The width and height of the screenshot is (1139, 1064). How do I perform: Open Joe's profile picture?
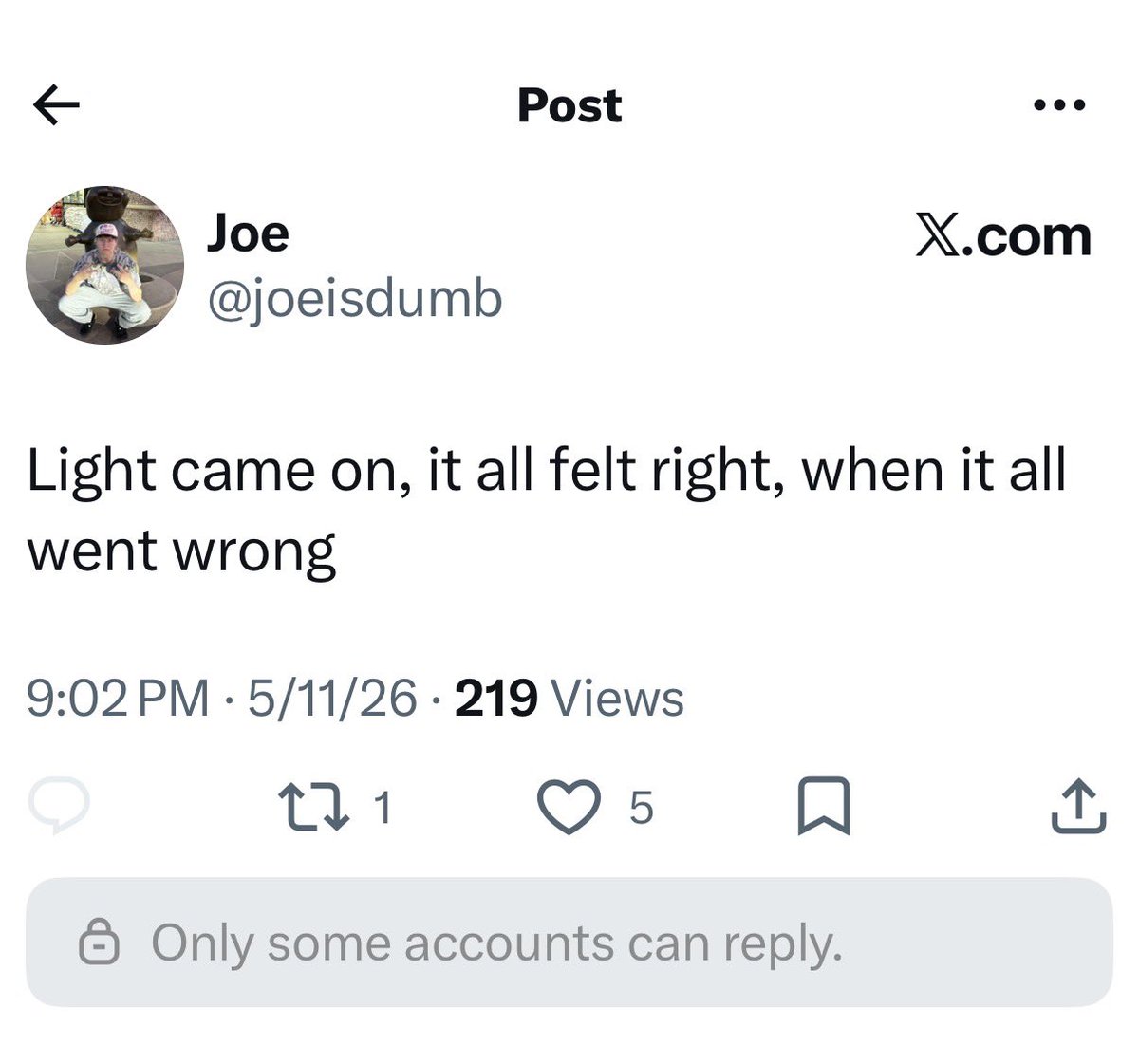pyautogui.click(x=104, y=265)
